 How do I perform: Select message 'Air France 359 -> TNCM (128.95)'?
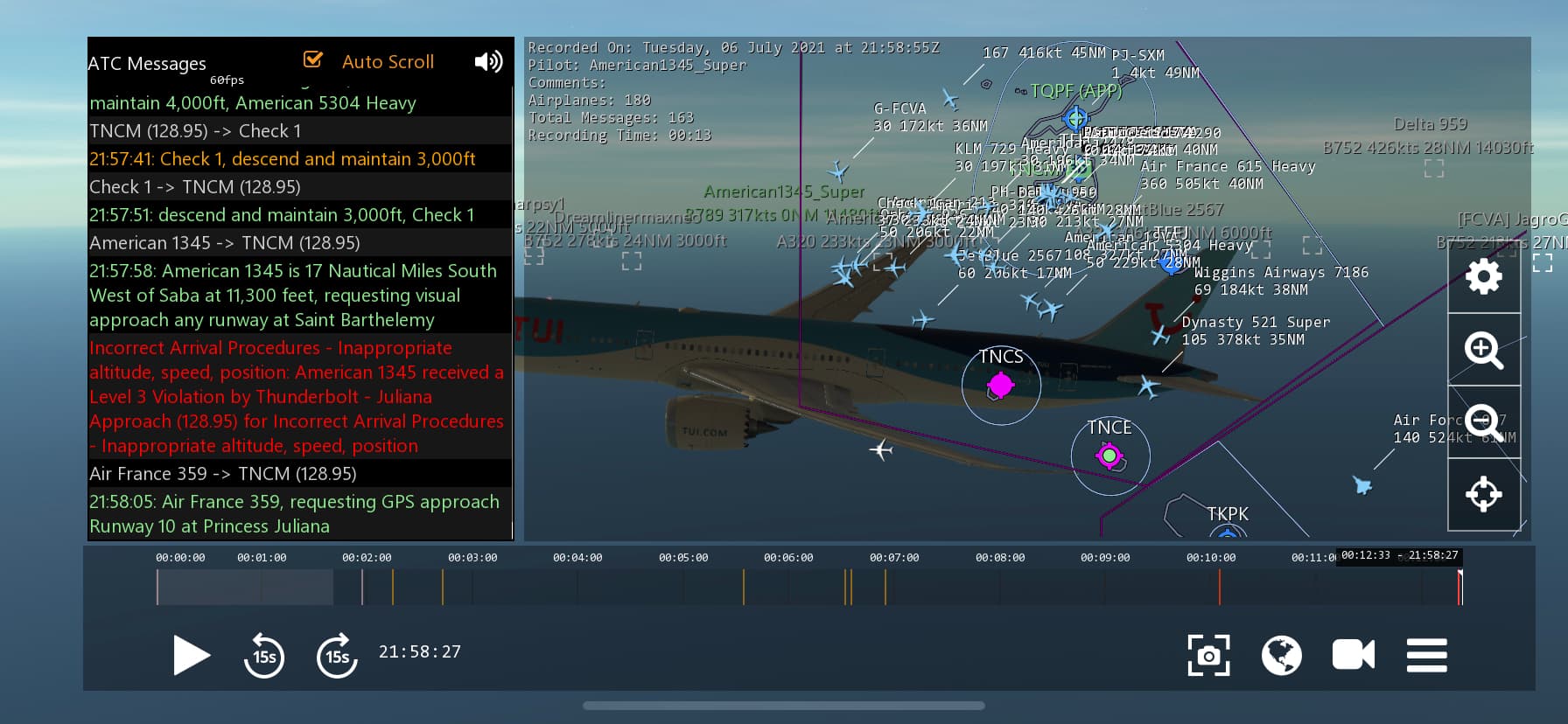[300, 474]
